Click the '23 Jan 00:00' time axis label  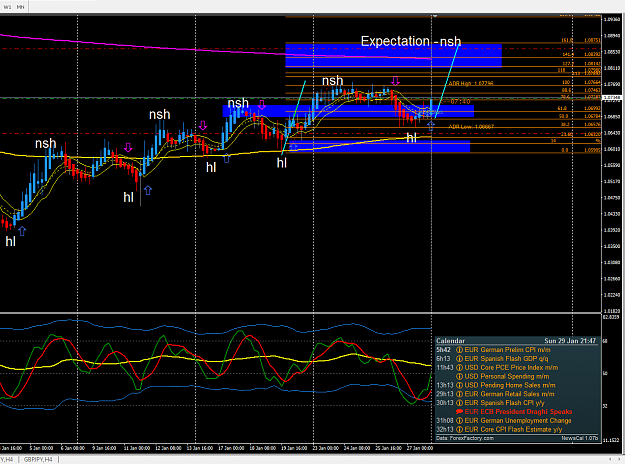click(x=325, y=448)
